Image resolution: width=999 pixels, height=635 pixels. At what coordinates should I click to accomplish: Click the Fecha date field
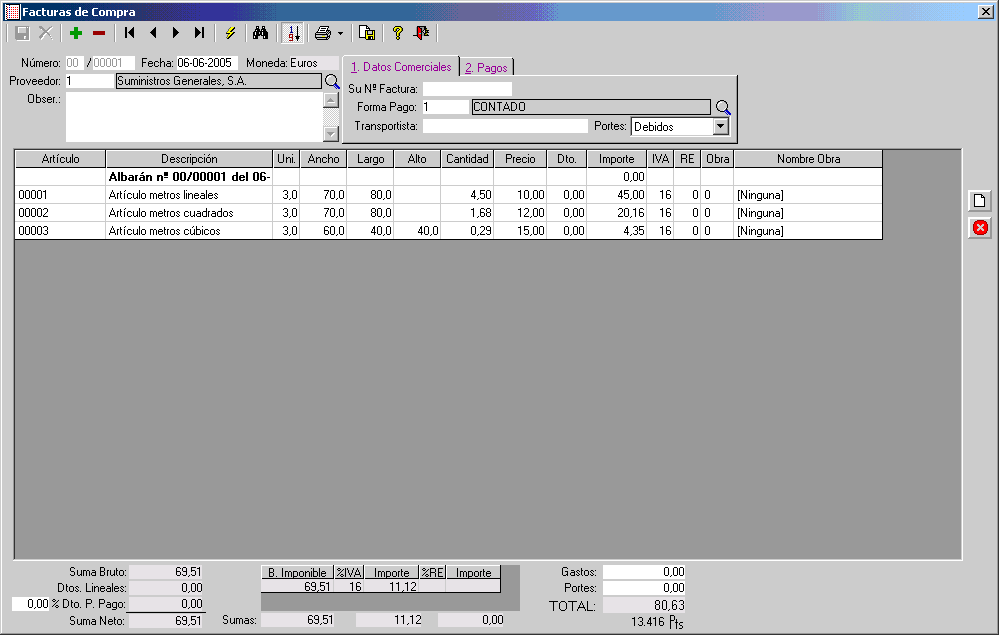(207, 63)
